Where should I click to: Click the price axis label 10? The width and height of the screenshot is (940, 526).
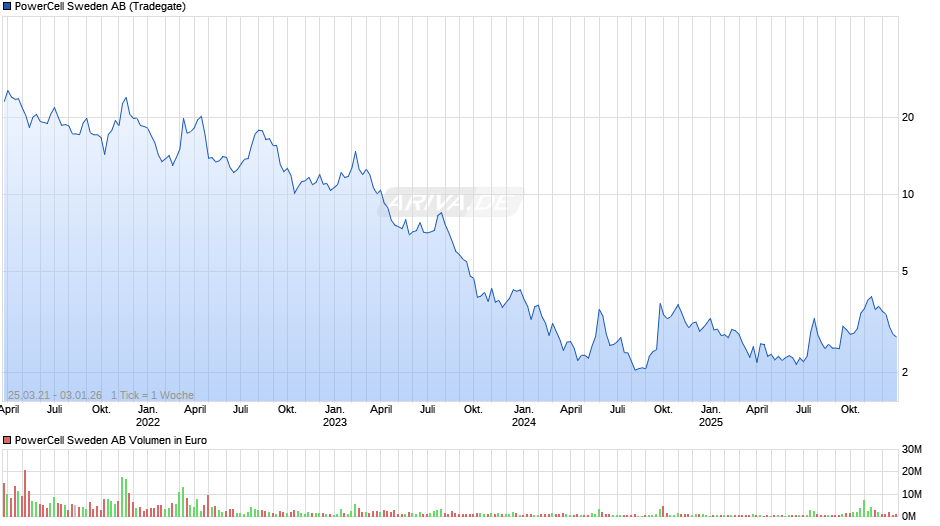[x=908, y=194]
